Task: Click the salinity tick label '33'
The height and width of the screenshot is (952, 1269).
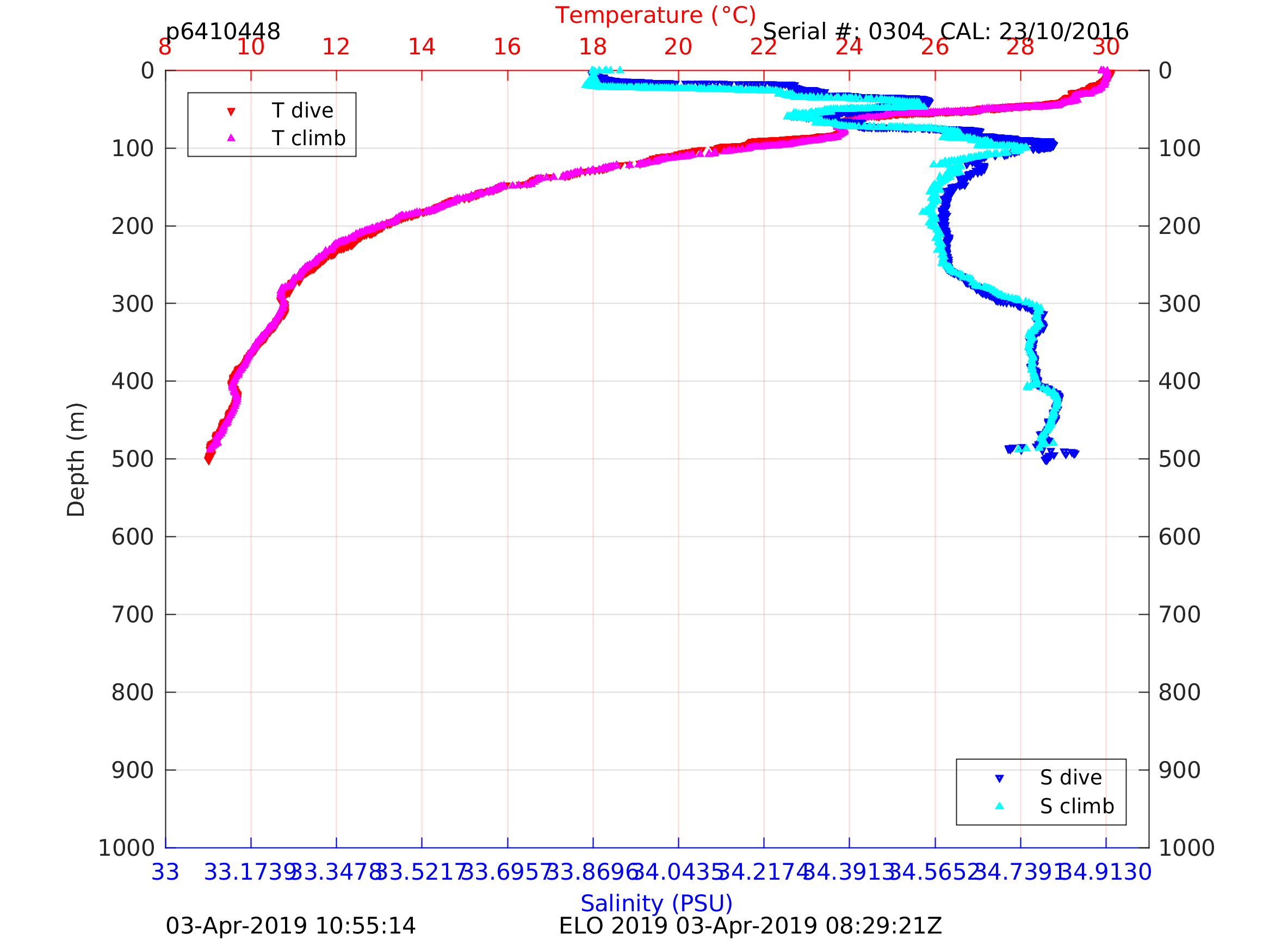Action: click(x=165, y=873)
